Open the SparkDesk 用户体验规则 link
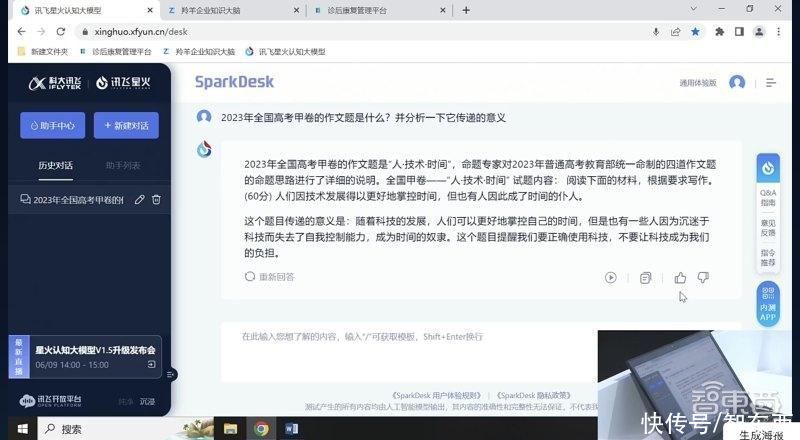 (x=436, y=395)
